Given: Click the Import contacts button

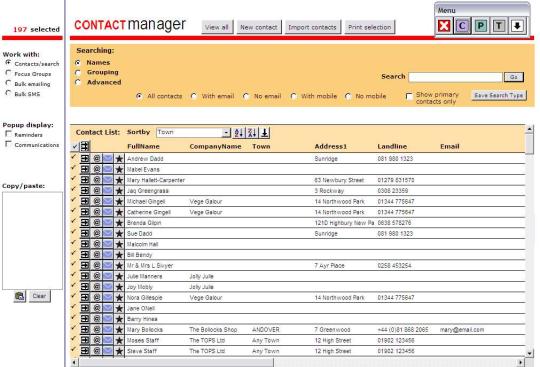Looking at the screenshot, I should pos(312,27).
